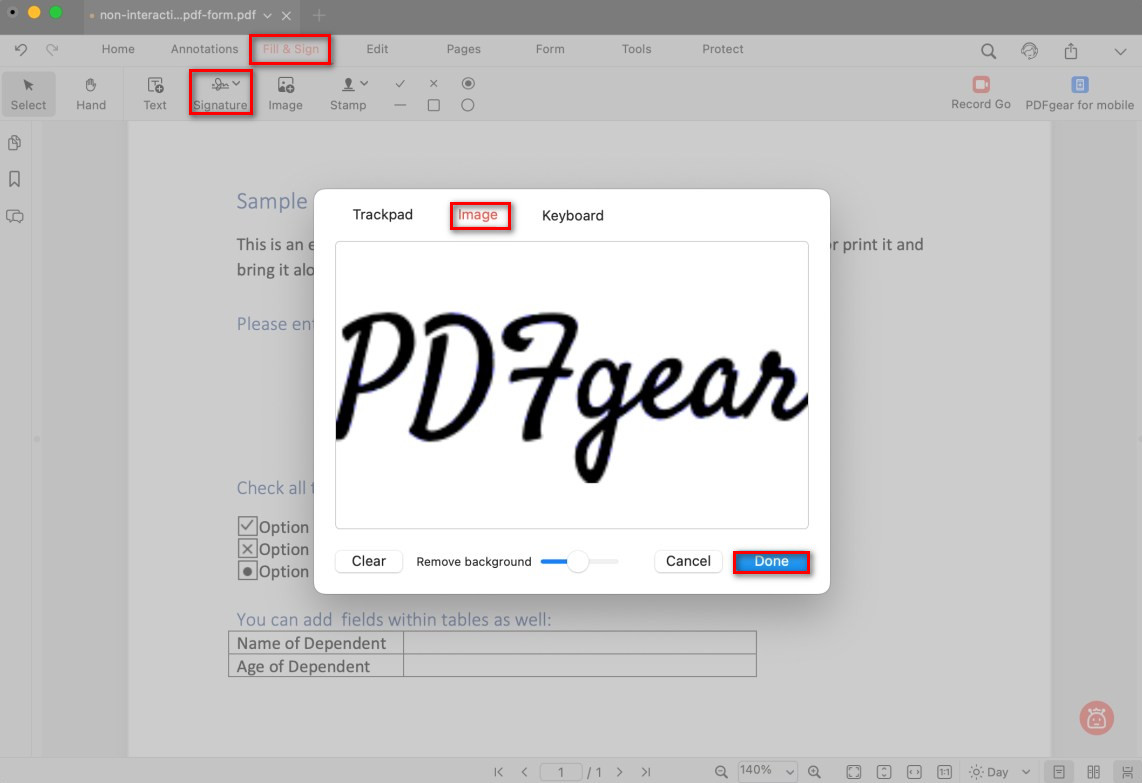
Task: Click the Clear button
Action: click(x=369, y=561)
